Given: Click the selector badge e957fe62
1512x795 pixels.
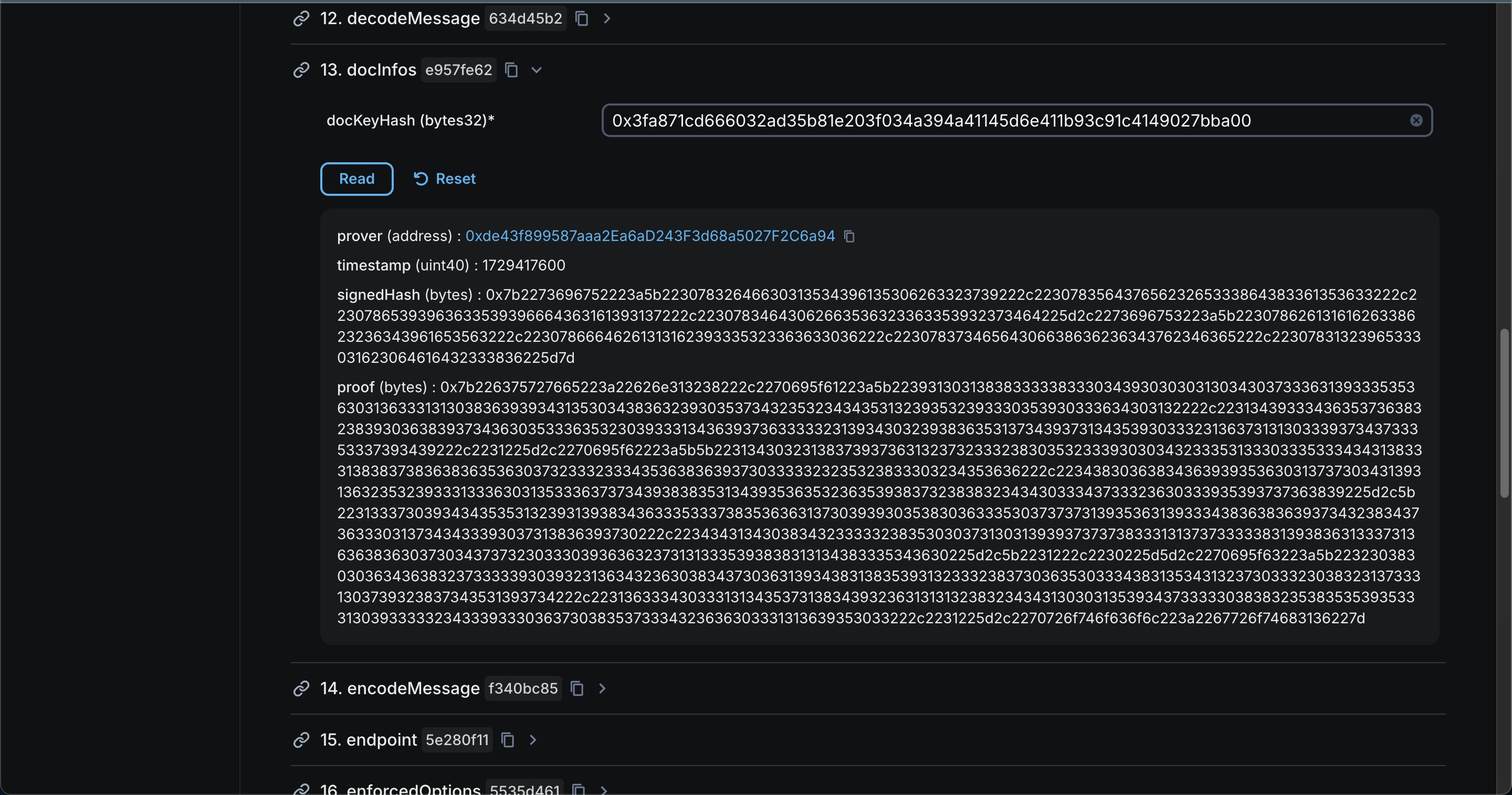Looking at the screenshot, I should (x=459, y=70).
